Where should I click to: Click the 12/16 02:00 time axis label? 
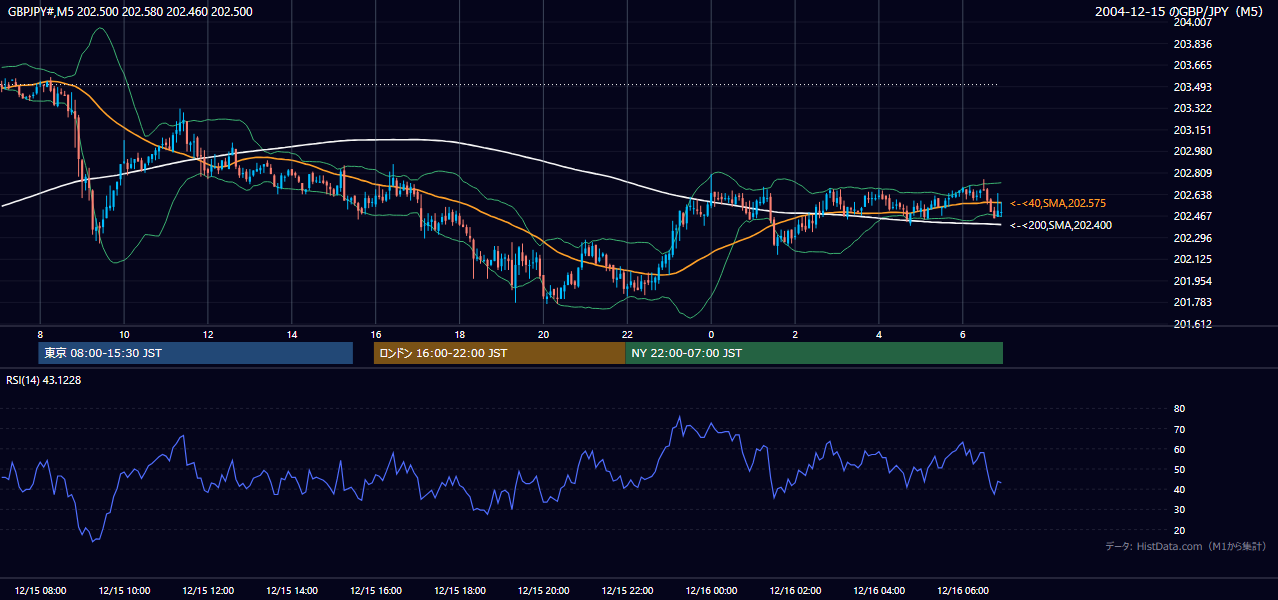click(796, 590)
